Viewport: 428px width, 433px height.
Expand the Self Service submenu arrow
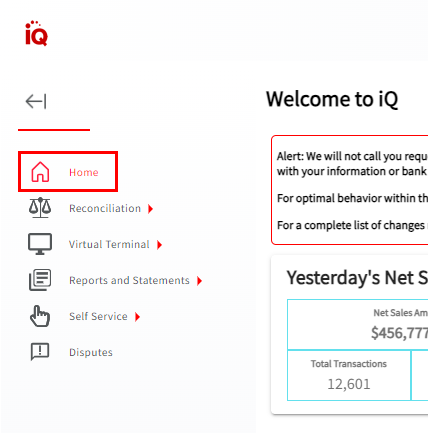point(137,317)
